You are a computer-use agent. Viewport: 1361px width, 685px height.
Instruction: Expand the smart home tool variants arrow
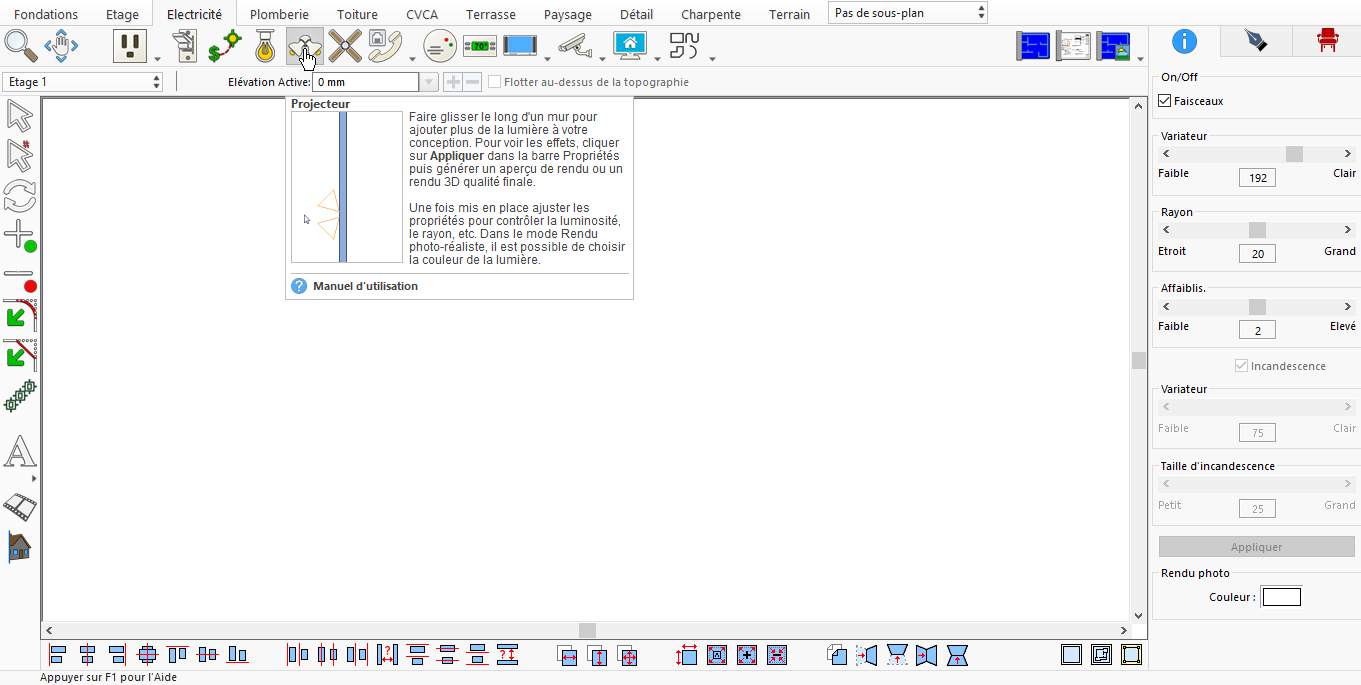[x=657, y=57]
